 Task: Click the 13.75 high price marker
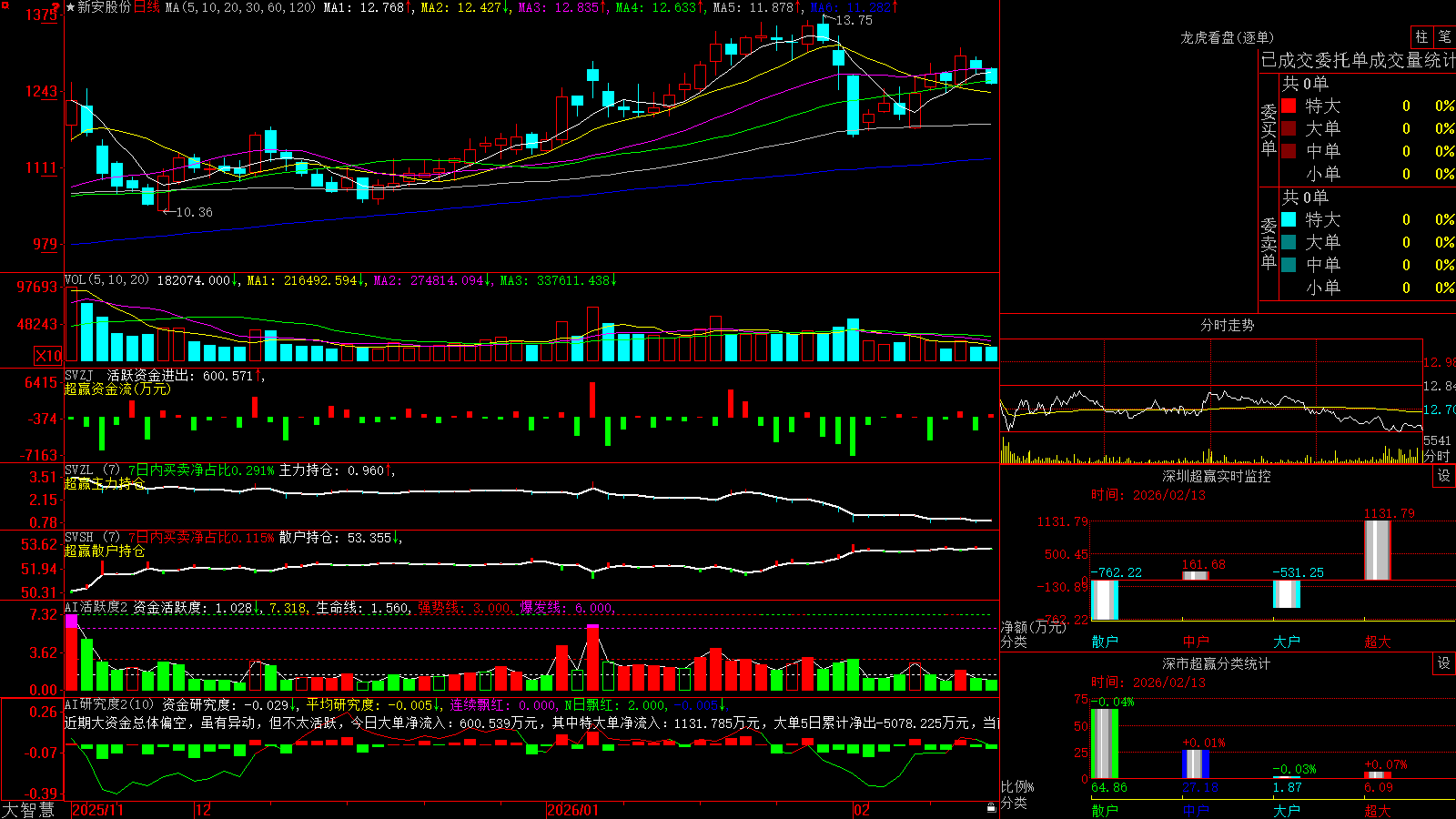click(854, 20)
